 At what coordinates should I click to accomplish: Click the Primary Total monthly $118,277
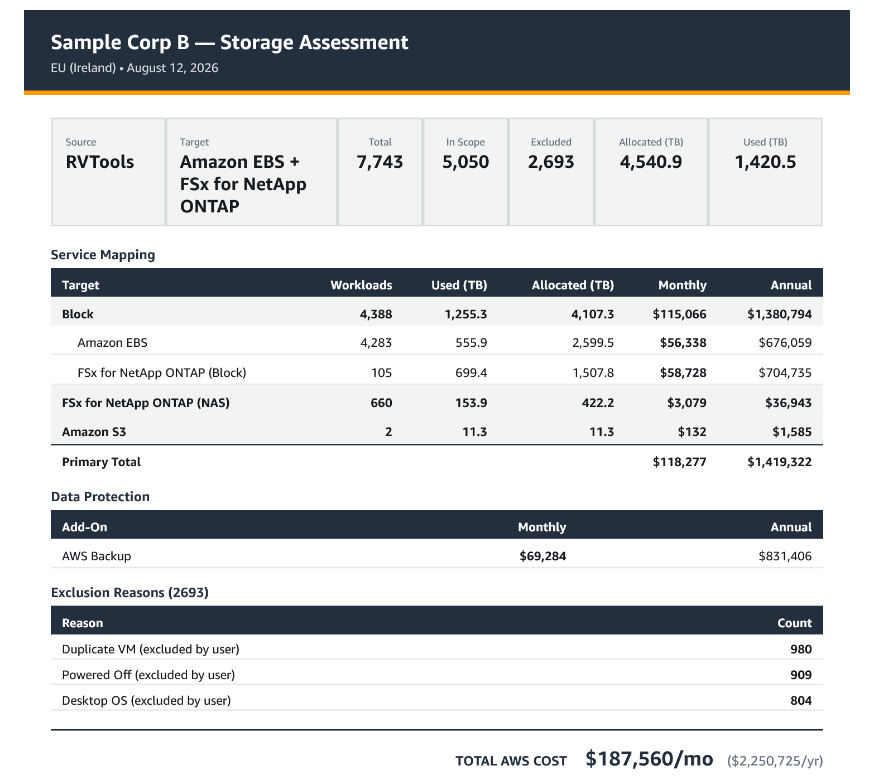coord(679,462)
